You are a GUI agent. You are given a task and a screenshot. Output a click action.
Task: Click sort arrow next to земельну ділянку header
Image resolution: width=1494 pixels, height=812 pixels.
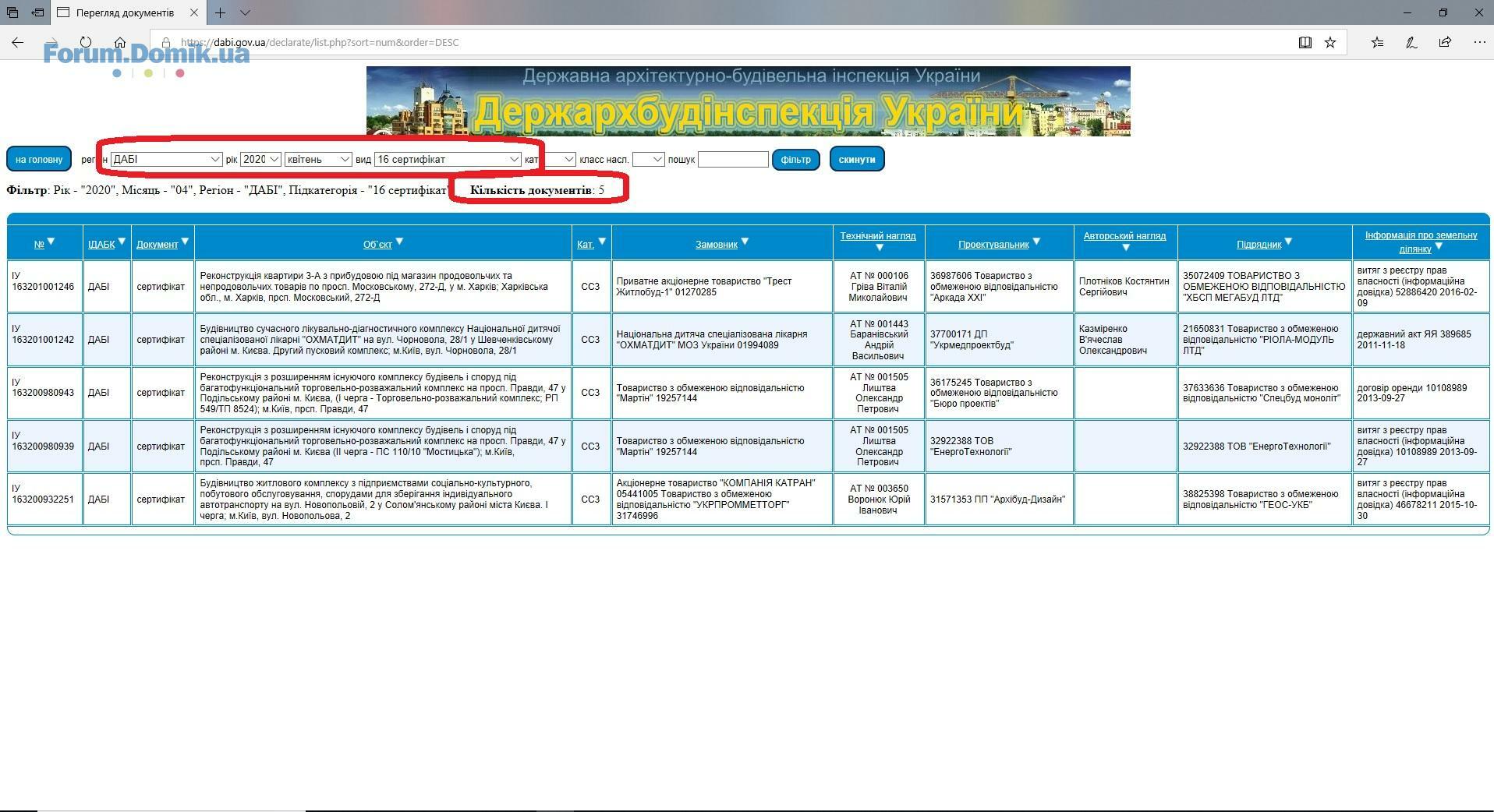click(x=1439, y=246)
